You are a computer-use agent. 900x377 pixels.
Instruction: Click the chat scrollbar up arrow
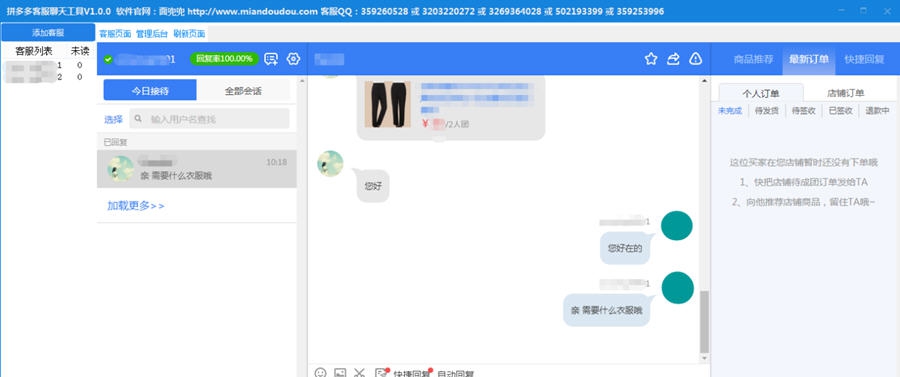pyautogui.click(x=705, y=82)
